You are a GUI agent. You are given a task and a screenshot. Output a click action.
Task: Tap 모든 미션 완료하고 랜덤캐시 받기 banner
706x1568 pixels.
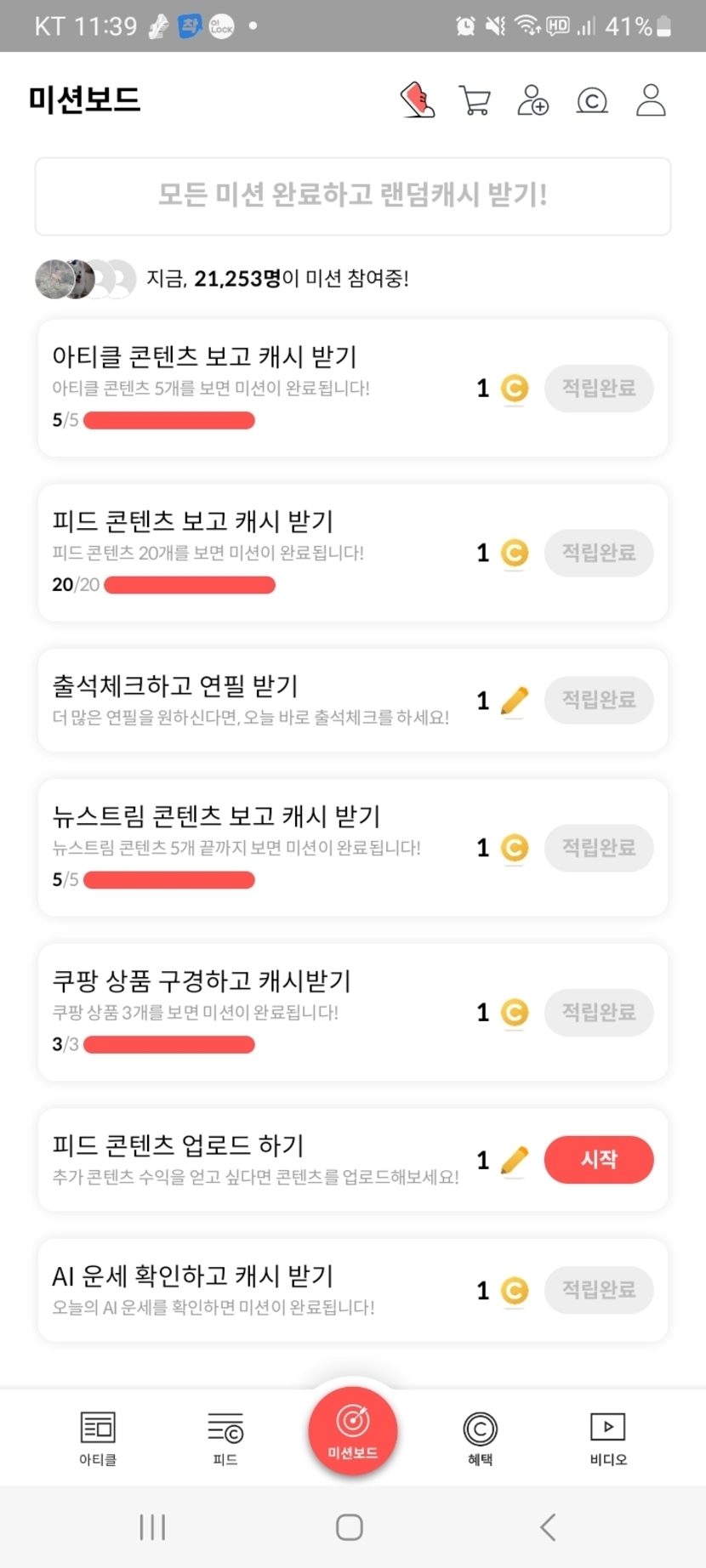pyautogui.click(x=353, y=196)
